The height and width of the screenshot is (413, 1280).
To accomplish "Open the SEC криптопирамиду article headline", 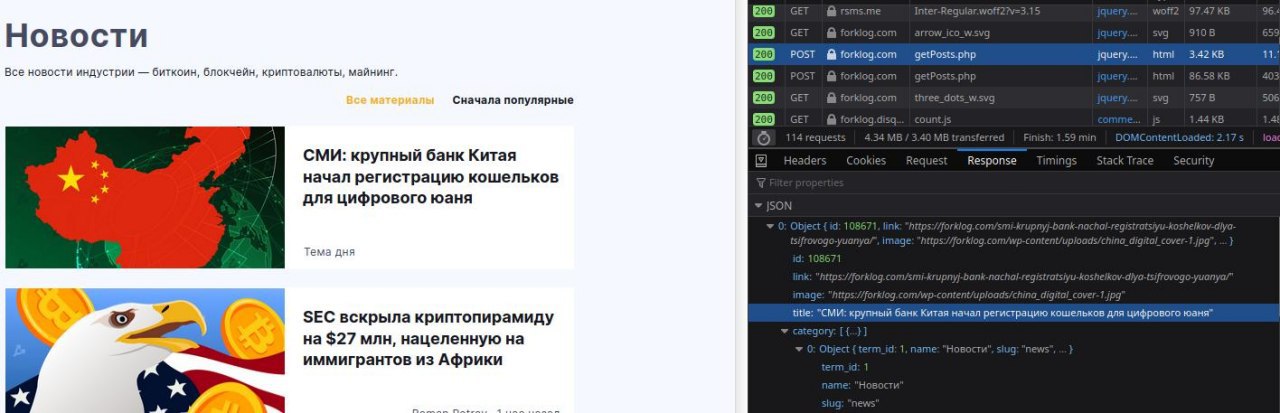I will (428, 338).
